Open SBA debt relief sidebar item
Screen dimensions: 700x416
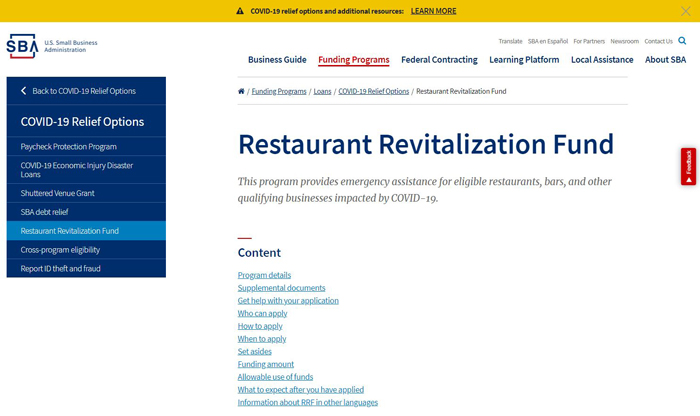[86, 212]
